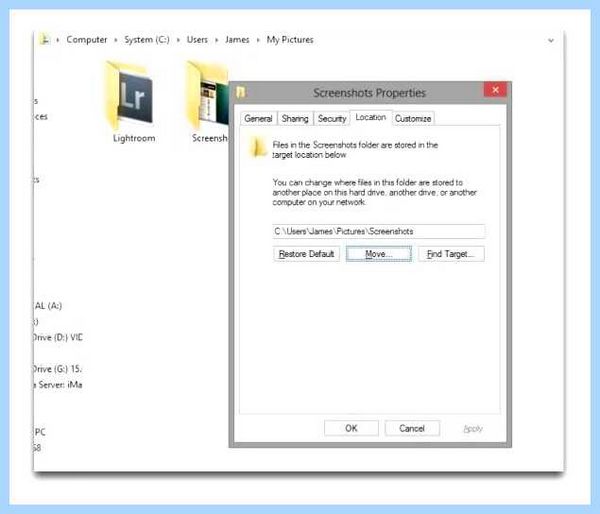
Task: Click the Screenshots Properties title folder icon
Action: click(x=241, y=92)
